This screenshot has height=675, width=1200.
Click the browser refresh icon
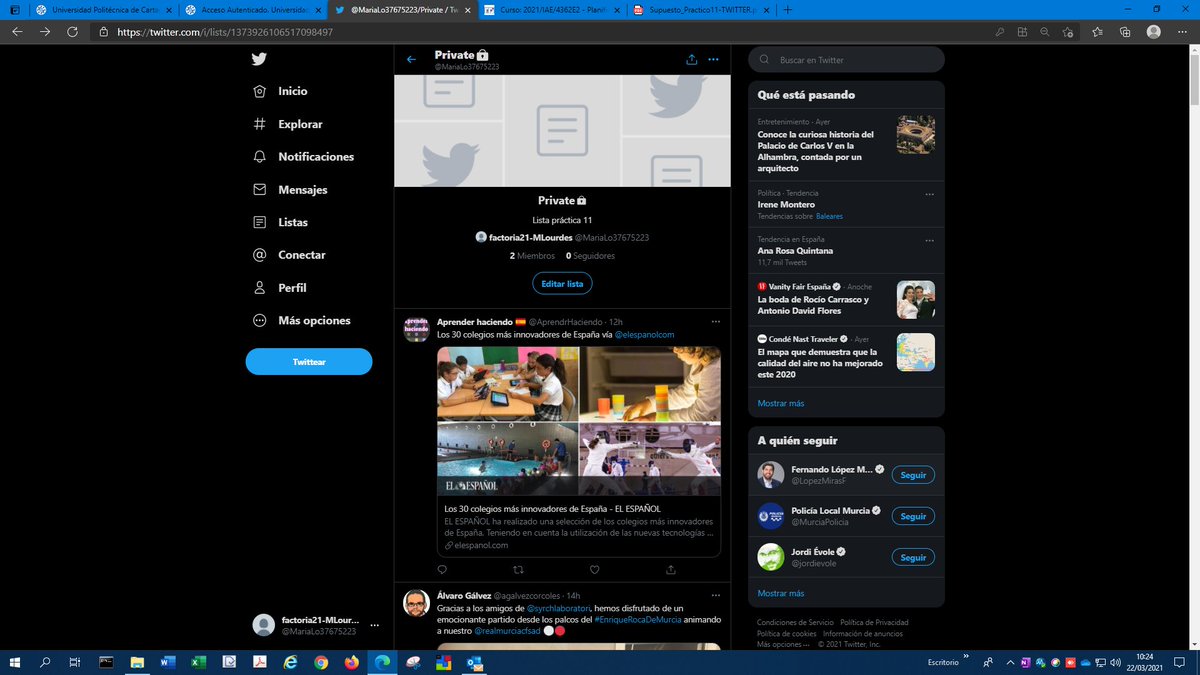(72, 32)
